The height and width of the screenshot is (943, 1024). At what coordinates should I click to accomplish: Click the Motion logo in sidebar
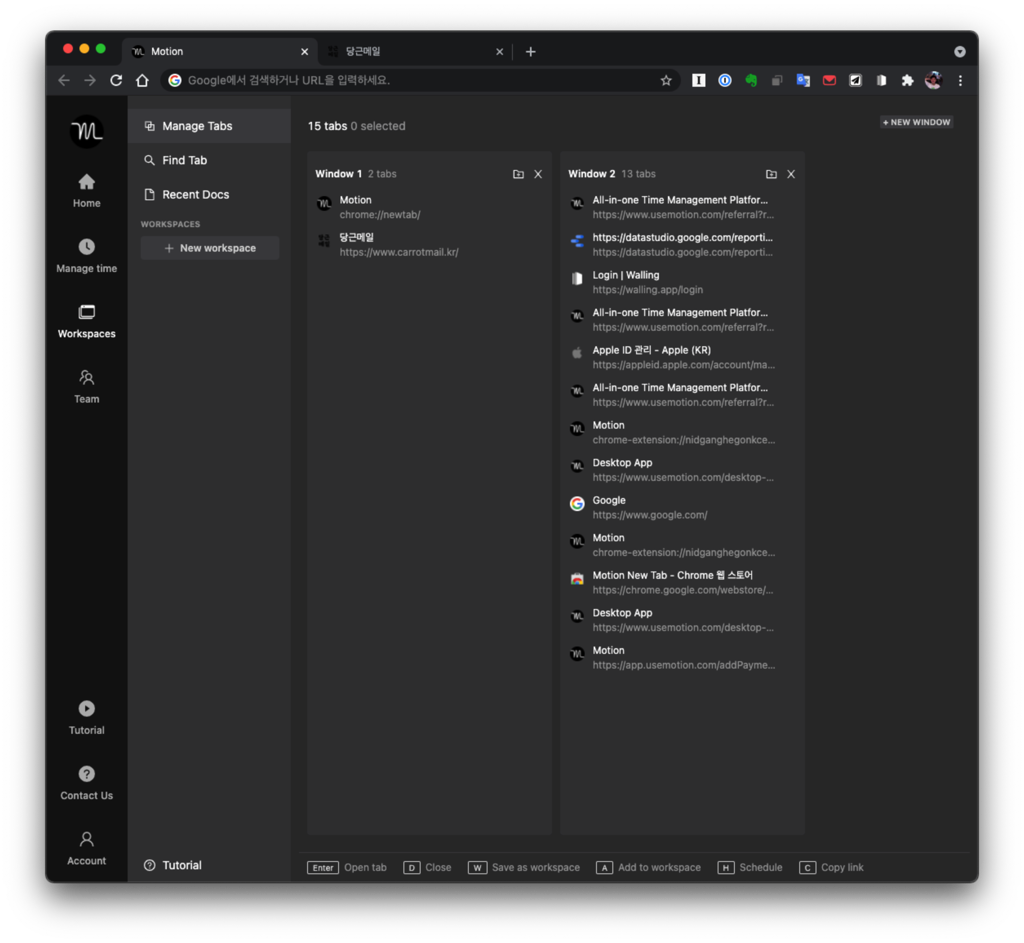[86, 131]
